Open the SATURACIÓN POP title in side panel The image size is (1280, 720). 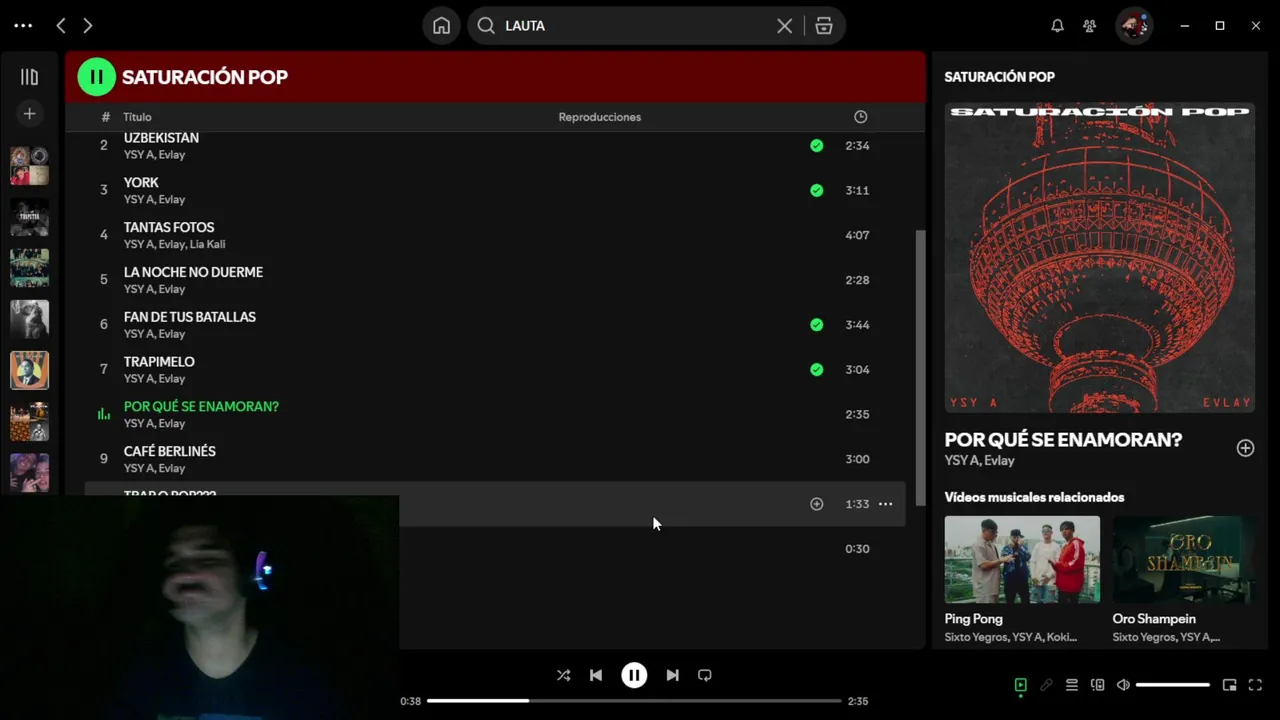tap(999, 77)
